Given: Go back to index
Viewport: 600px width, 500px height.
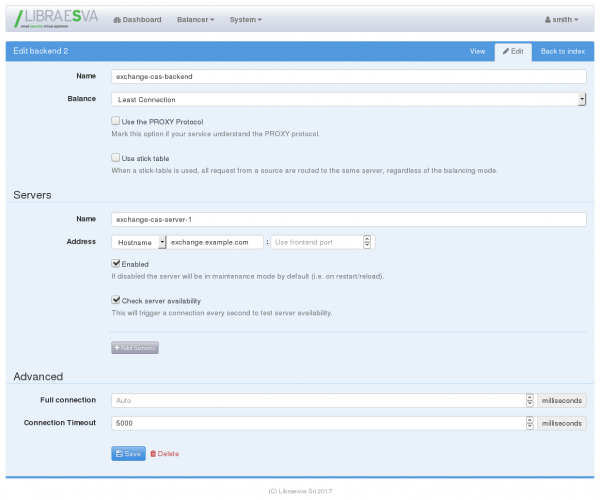Looking at the screenshot, I should [x=562, y=50].
